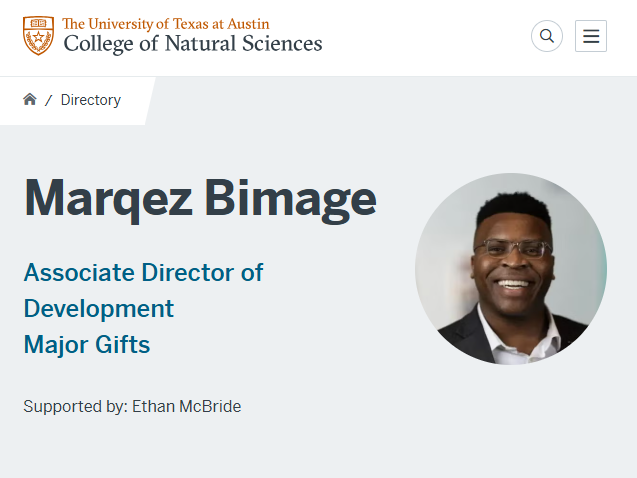Click the star emblem inside the shield logo

[x=38, y=37]
